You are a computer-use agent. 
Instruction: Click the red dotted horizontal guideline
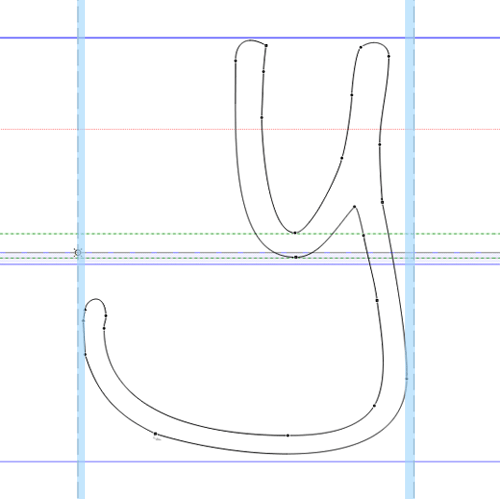[x=250, y=129]
